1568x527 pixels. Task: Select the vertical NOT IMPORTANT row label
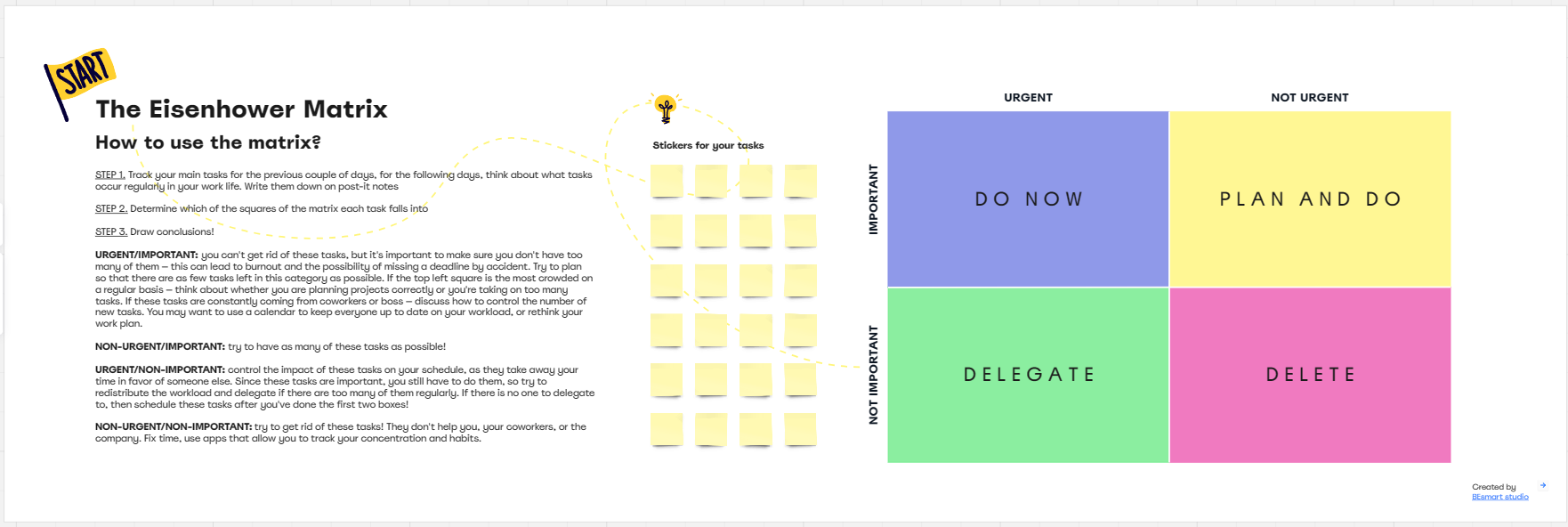(x=873, y=375)
